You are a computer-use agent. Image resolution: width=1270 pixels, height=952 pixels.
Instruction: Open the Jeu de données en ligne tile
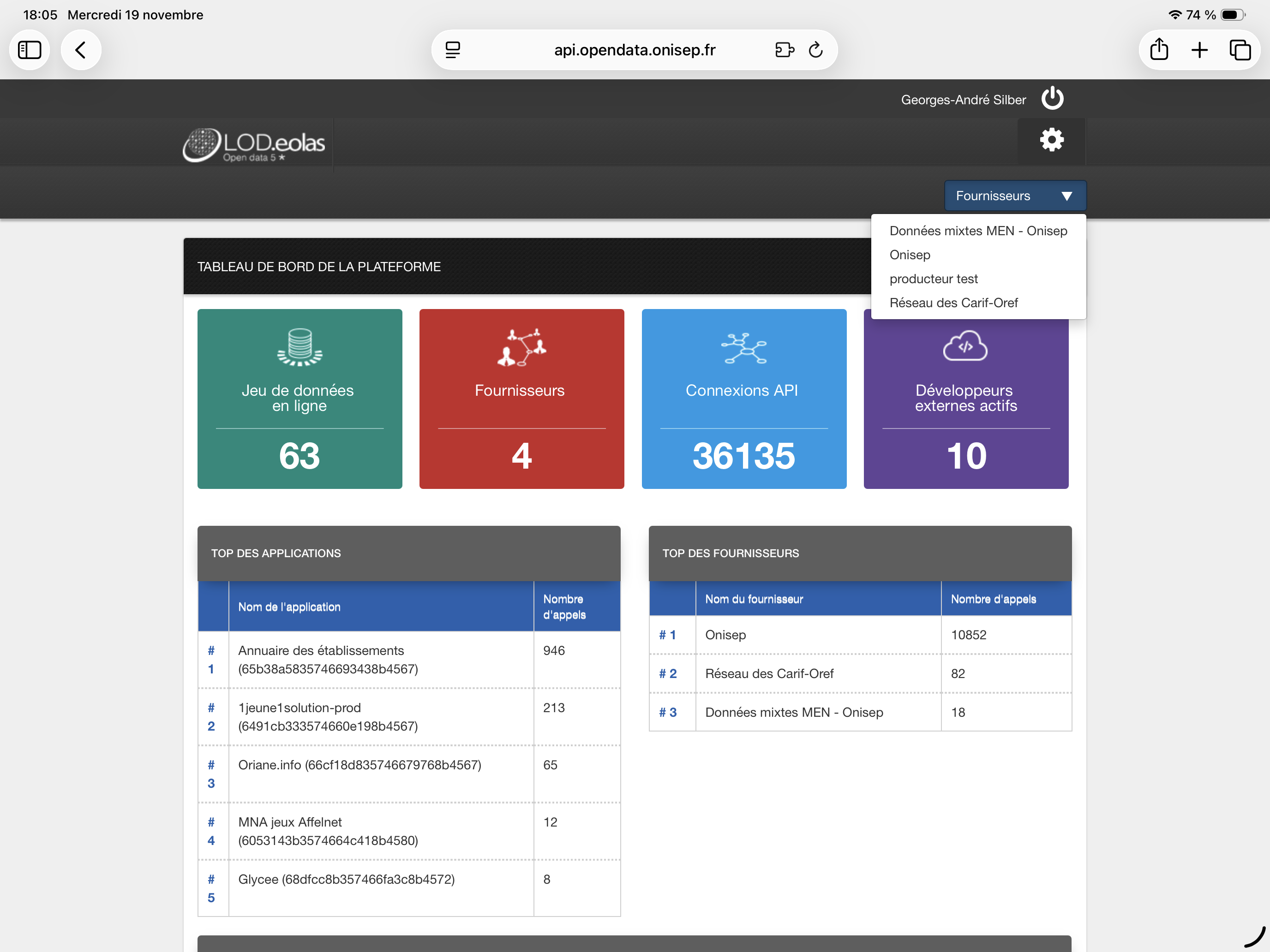(300, 399)
